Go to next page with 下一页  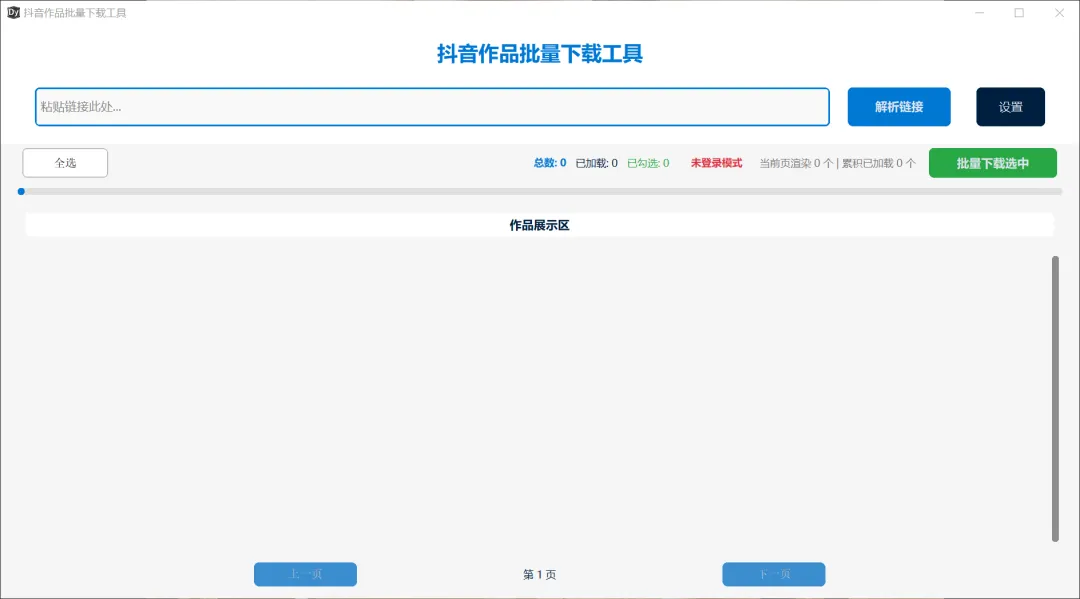click(x=773, y=574)
